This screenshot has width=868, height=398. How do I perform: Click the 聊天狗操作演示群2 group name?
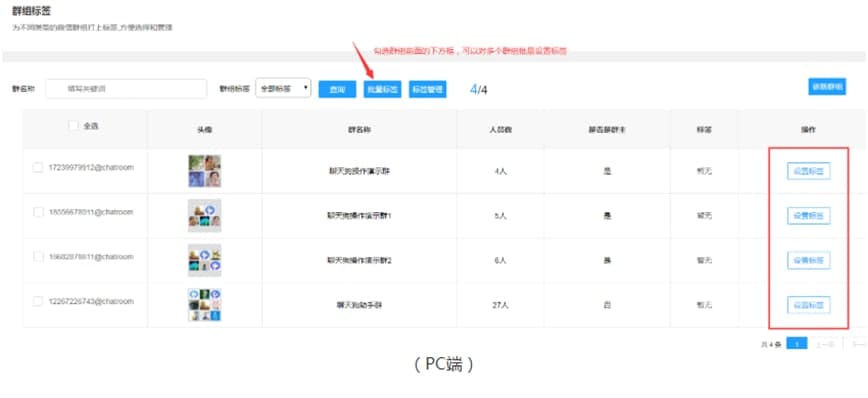tap(359, 260)
